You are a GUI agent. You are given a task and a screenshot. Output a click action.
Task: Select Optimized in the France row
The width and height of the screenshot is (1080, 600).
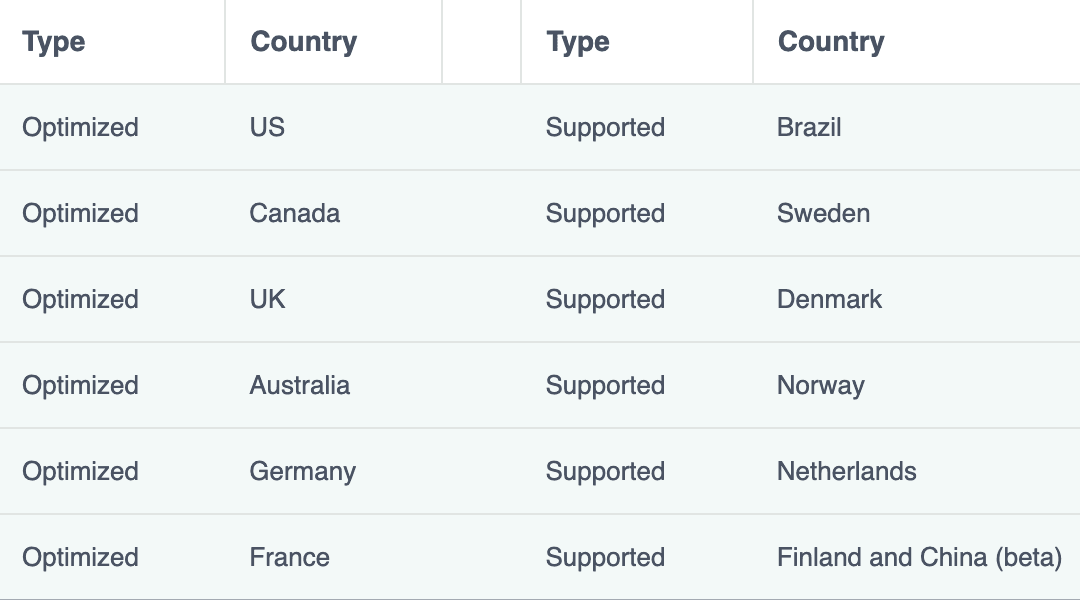click(80, 558)
